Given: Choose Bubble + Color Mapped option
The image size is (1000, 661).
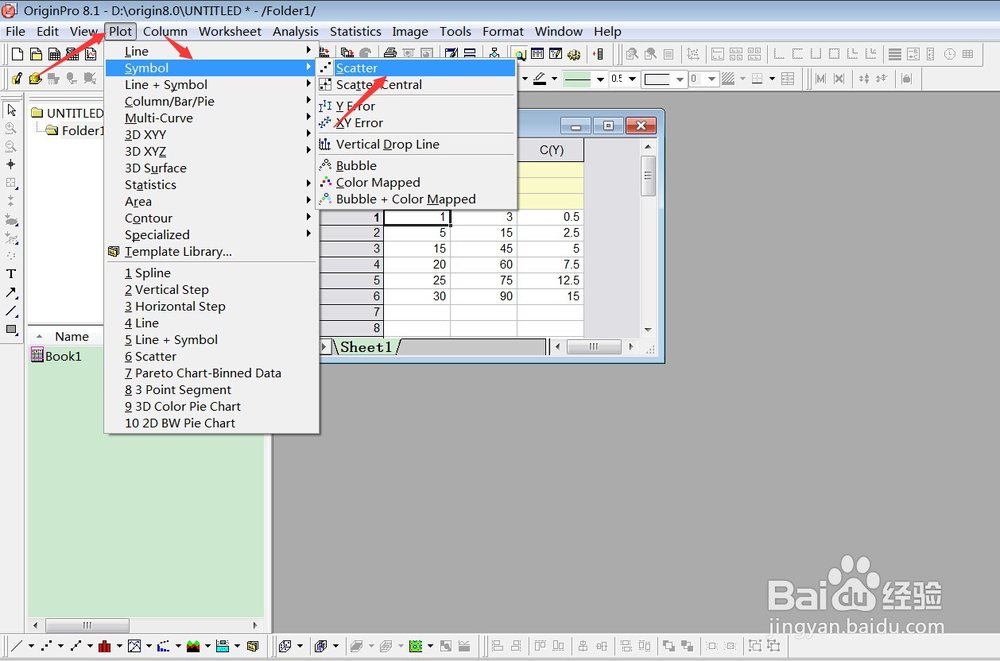Looking at the screenshot, I should click(x=416, y=199).
